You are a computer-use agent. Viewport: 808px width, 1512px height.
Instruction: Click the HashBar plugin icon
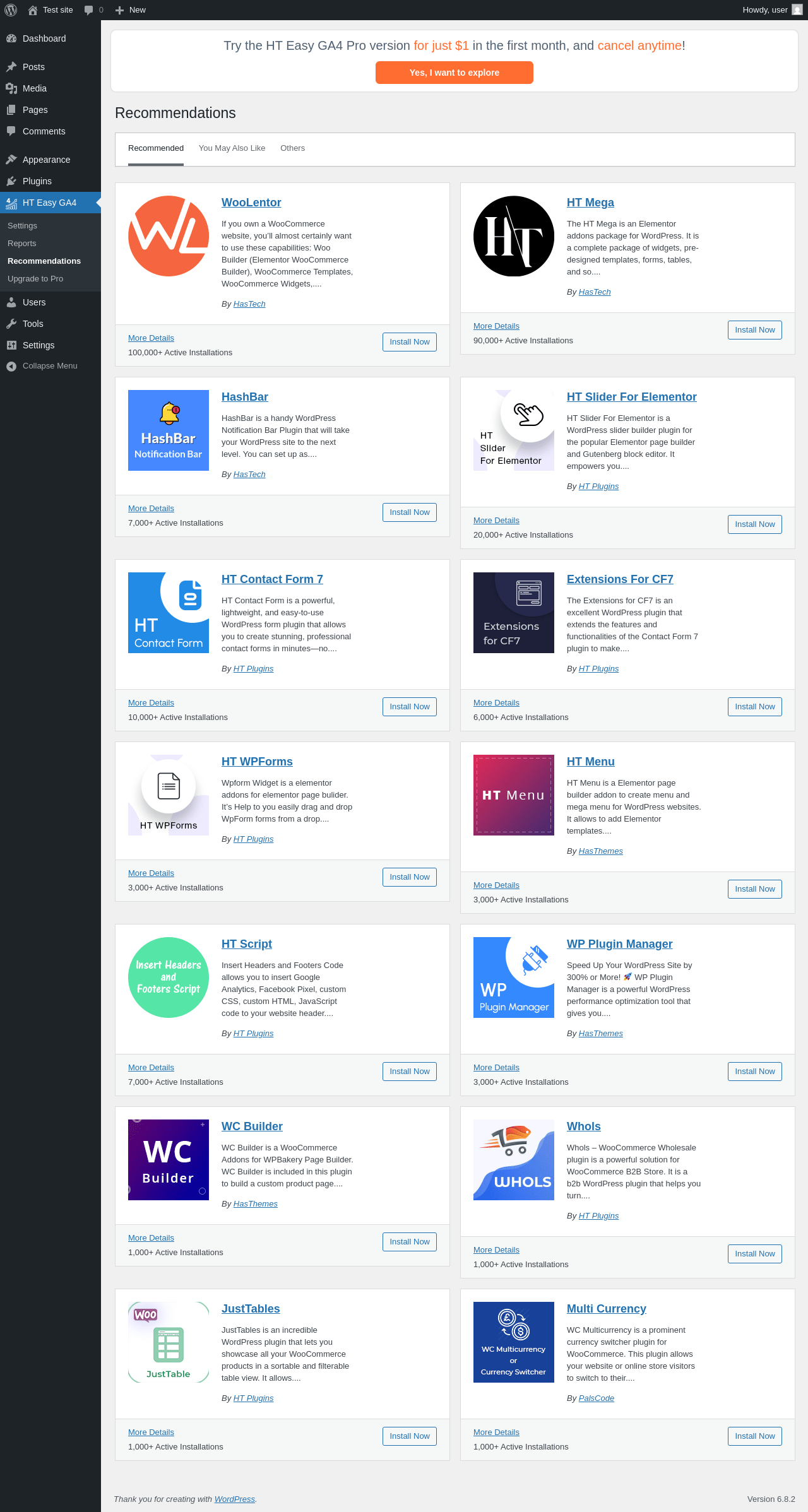[169, 430]
